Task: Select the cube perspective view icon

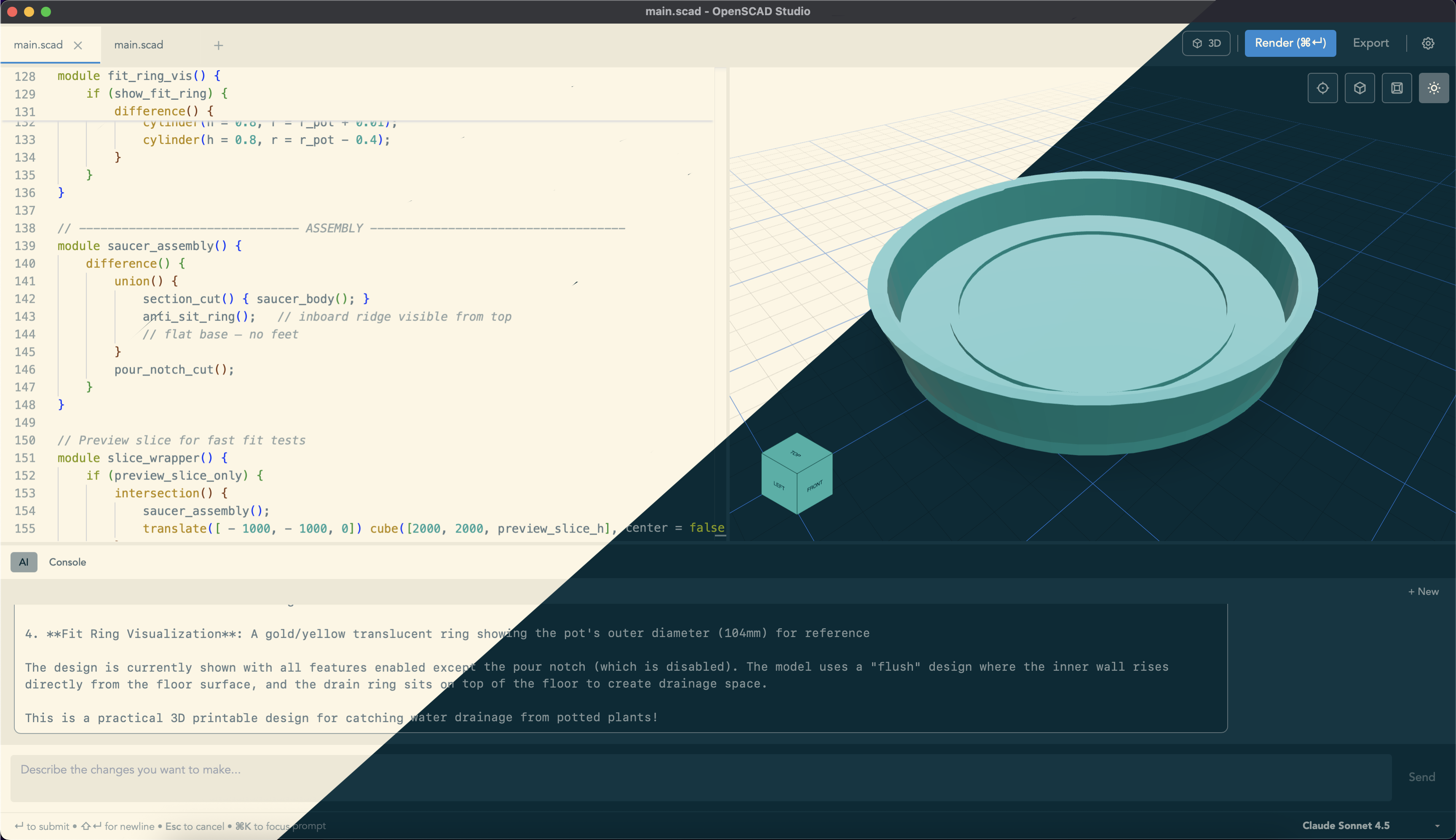Action: click(1360, 88)
